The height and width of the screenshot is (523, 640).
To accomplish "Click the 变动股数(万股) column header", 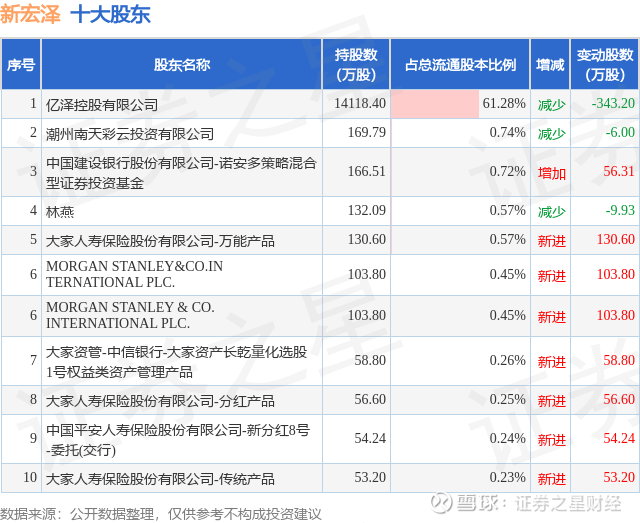I will point(604,65).
